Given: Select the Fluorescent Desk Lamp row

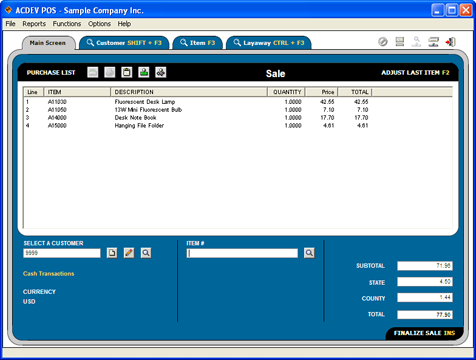Looking at the screenshot, I should coord(238,102).
